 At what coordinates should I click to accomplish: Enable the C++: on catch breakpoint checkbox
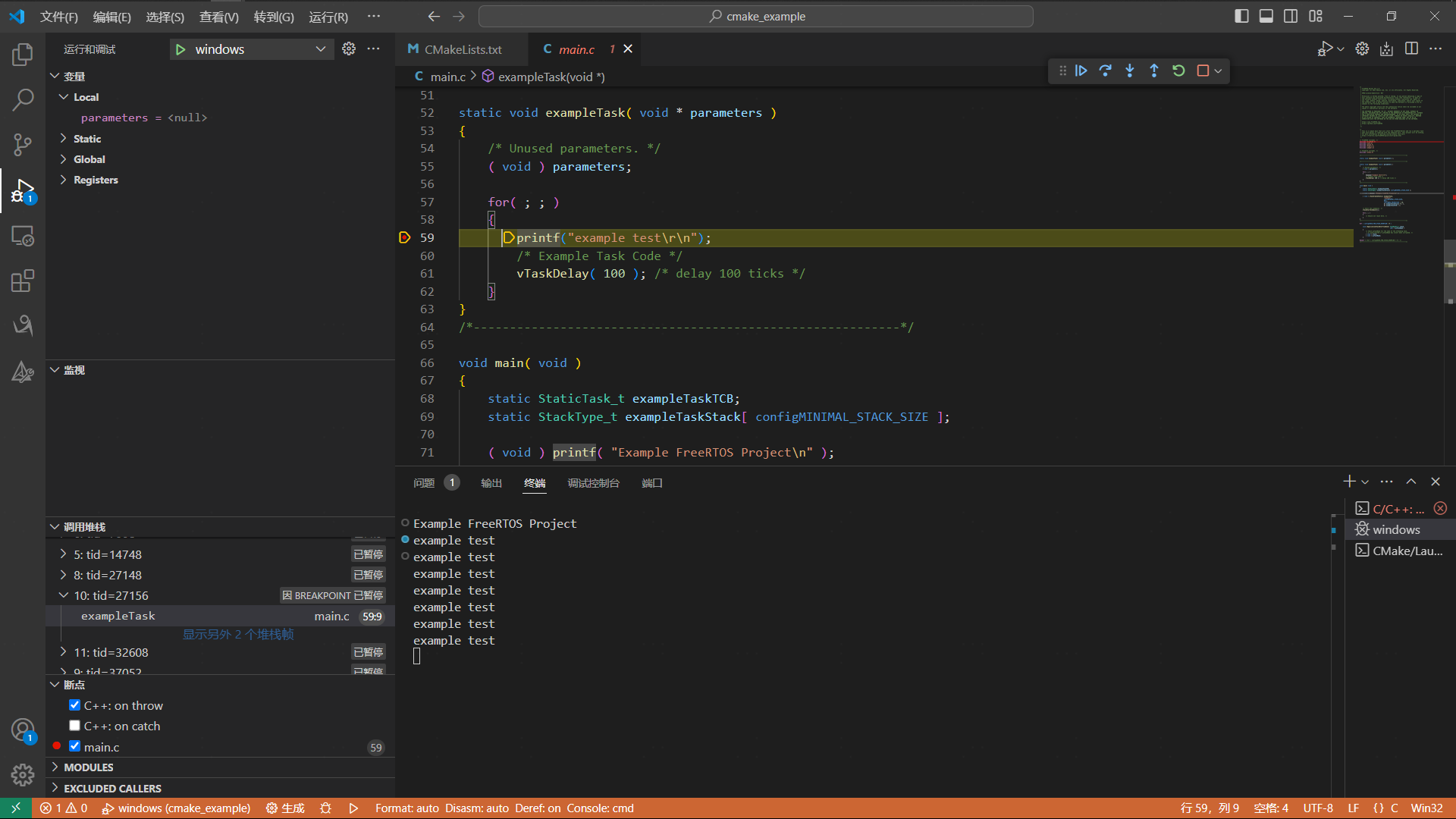tap(74, 726)
